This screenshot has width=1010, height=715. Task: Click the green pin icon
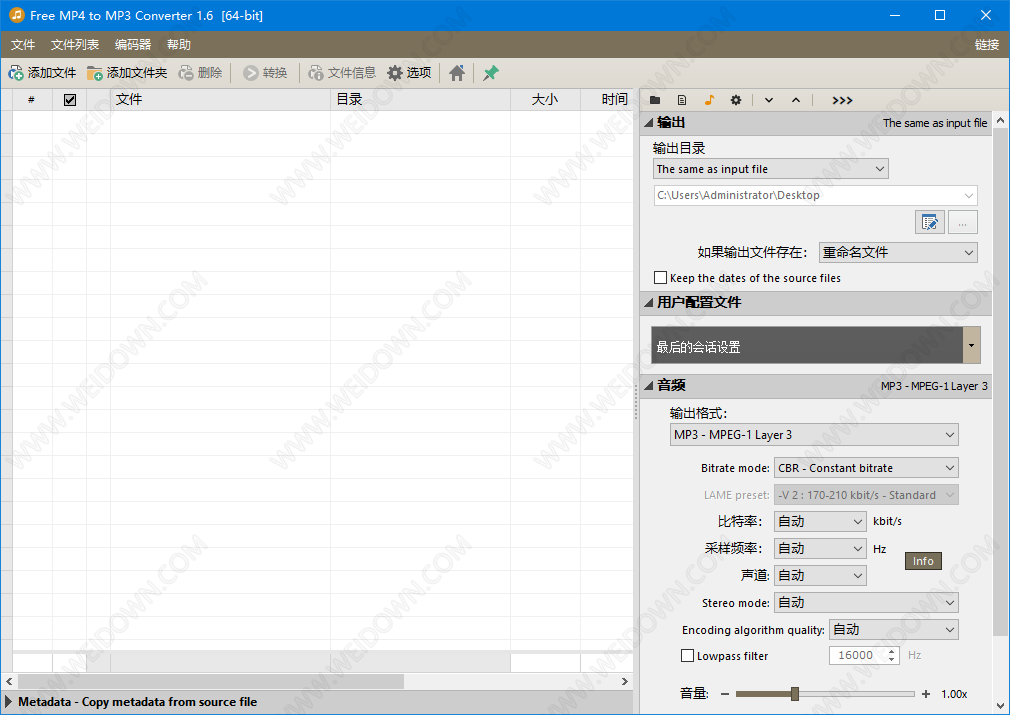pos(491,73)
